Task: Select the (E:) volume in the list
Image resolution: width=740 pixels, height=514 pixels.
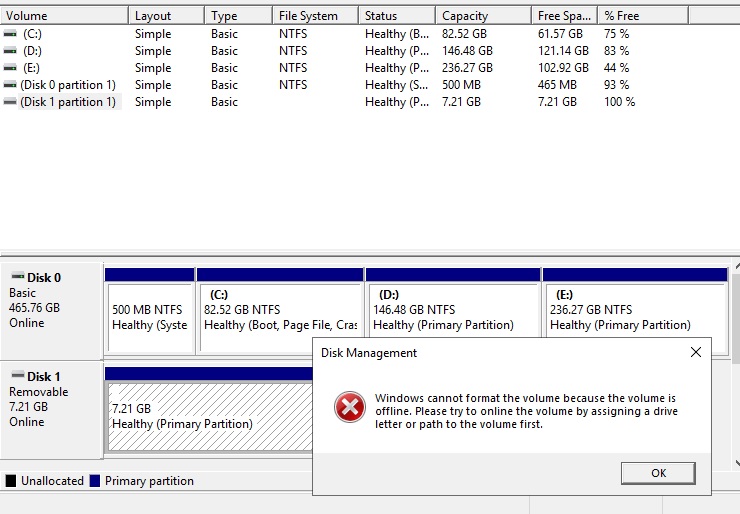Action: click(x=31, y=68)
